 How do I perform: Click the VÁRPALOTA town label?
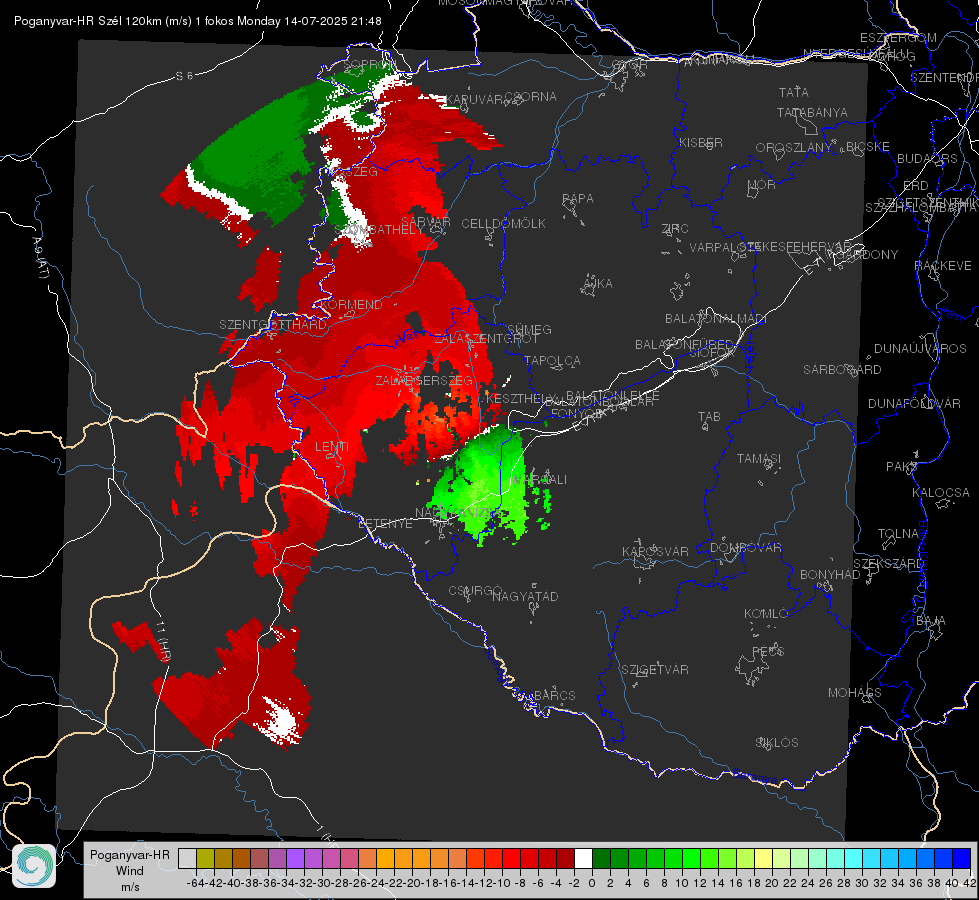pos(724,248)
